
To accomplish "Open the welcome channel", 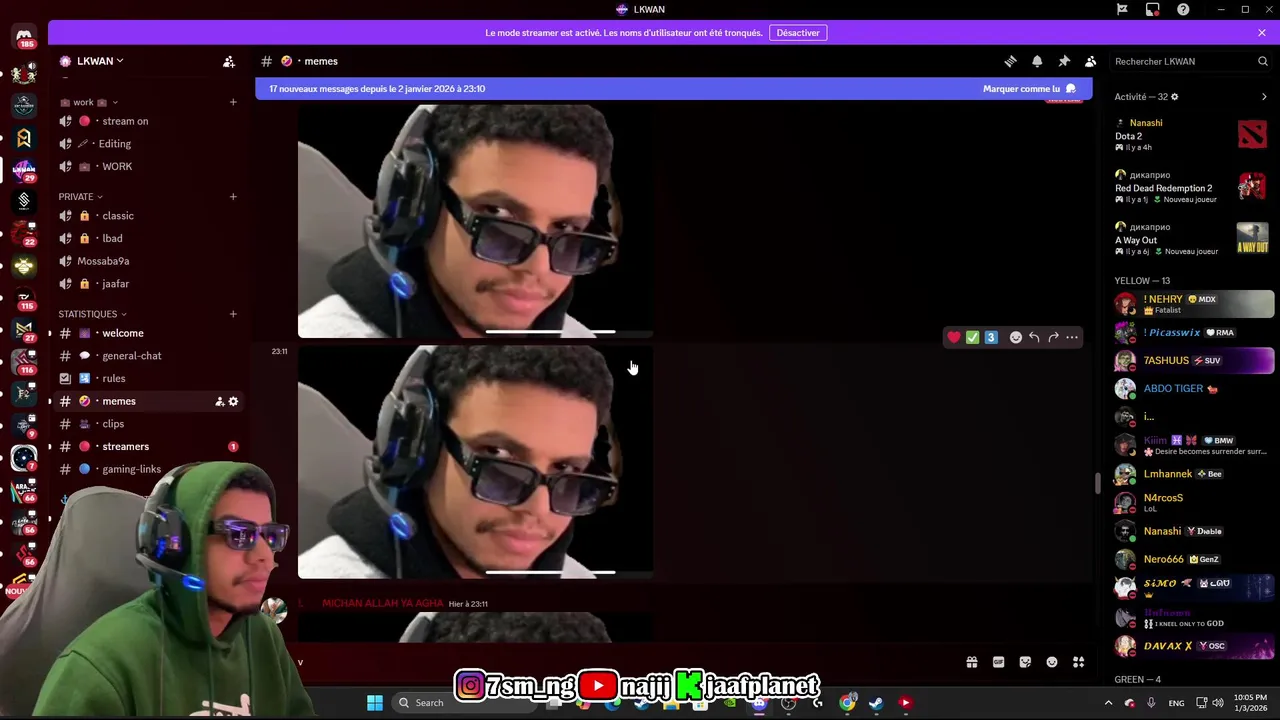I will tap(148, 333).
